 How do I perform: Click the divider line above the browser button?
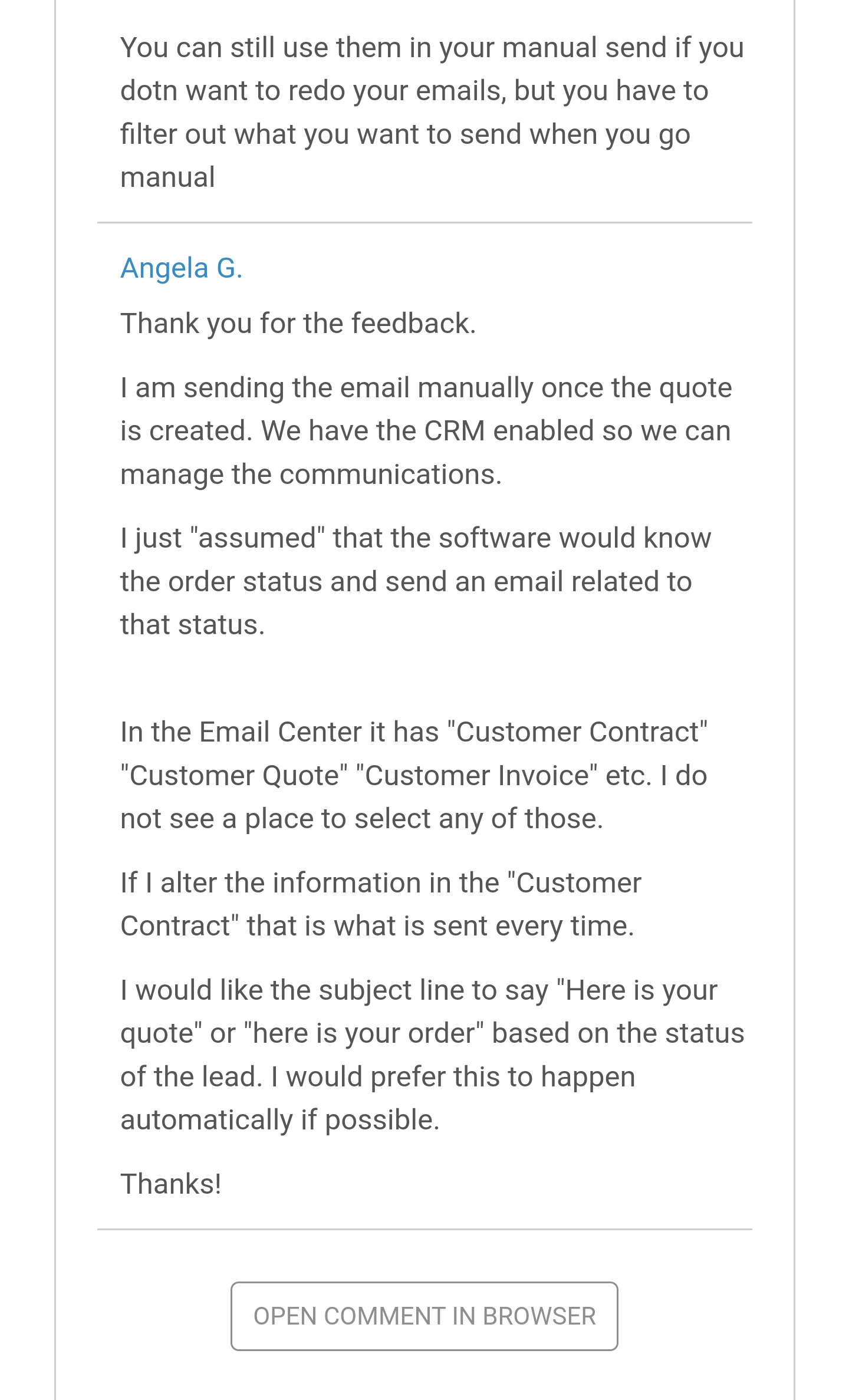click(424, 1230)
